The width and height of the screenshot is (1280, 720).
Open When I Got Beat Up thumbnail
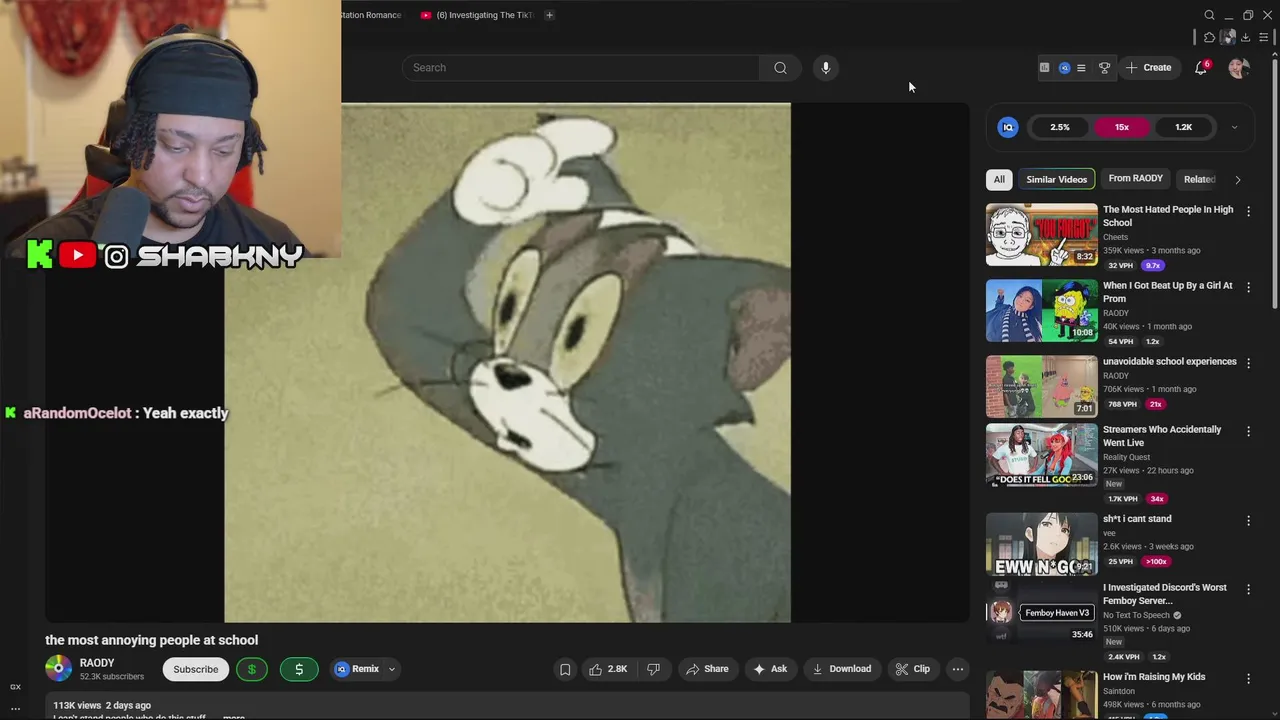[1041, 311]
